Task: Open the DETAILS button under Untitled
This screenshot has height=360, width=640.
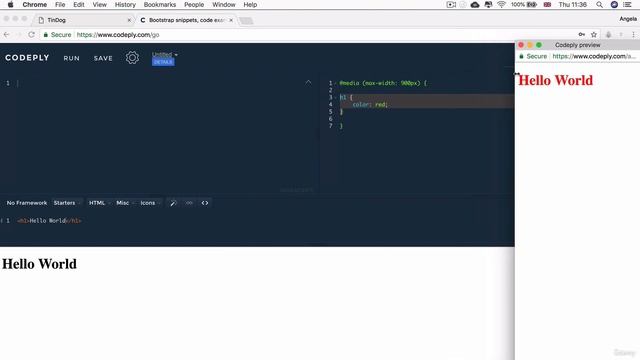Action: [x=163, y=62]
